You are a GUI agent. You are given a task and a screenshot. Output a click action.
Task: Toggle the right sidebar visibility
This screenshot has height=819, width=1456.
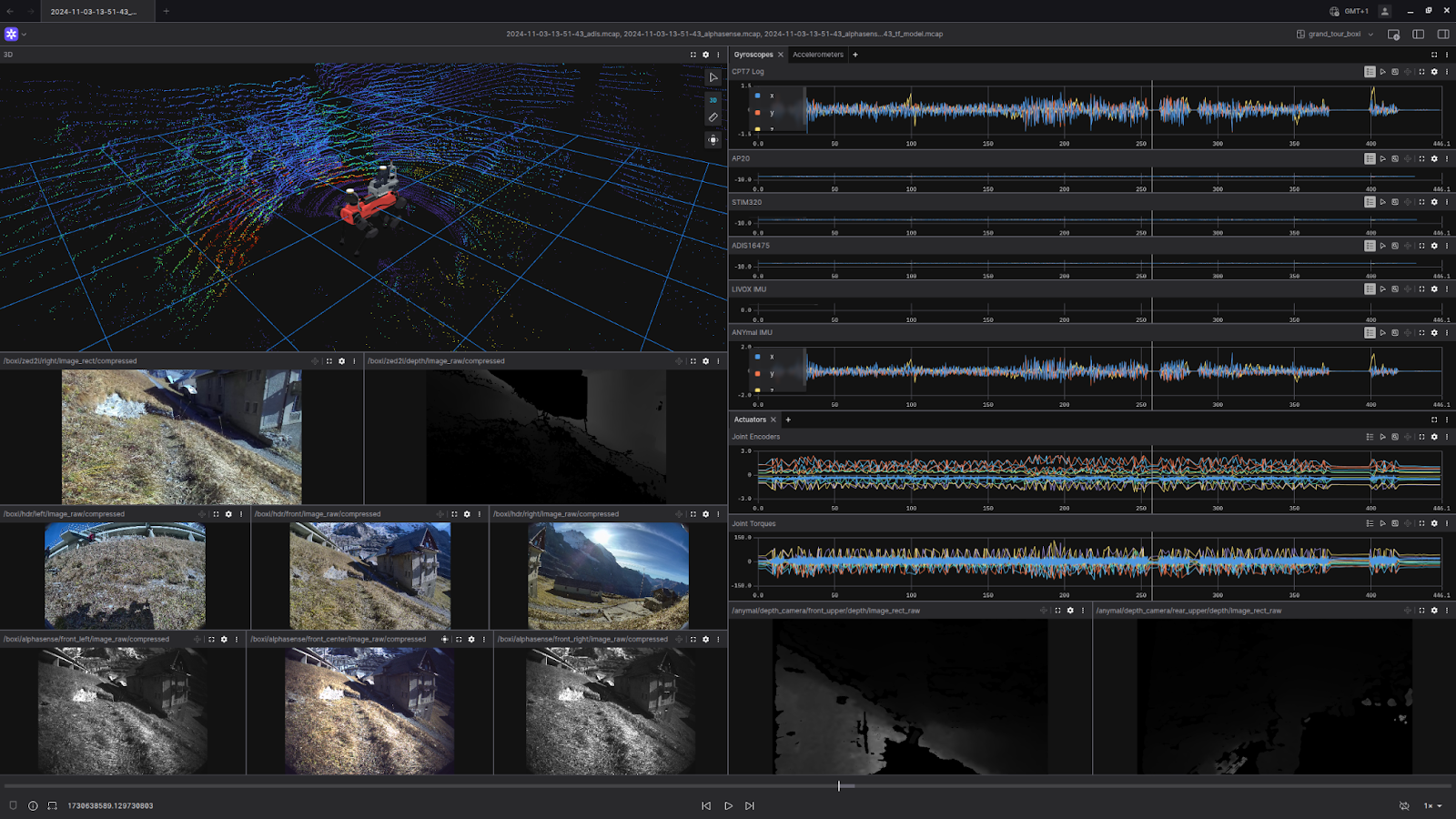pos(1442,35)
